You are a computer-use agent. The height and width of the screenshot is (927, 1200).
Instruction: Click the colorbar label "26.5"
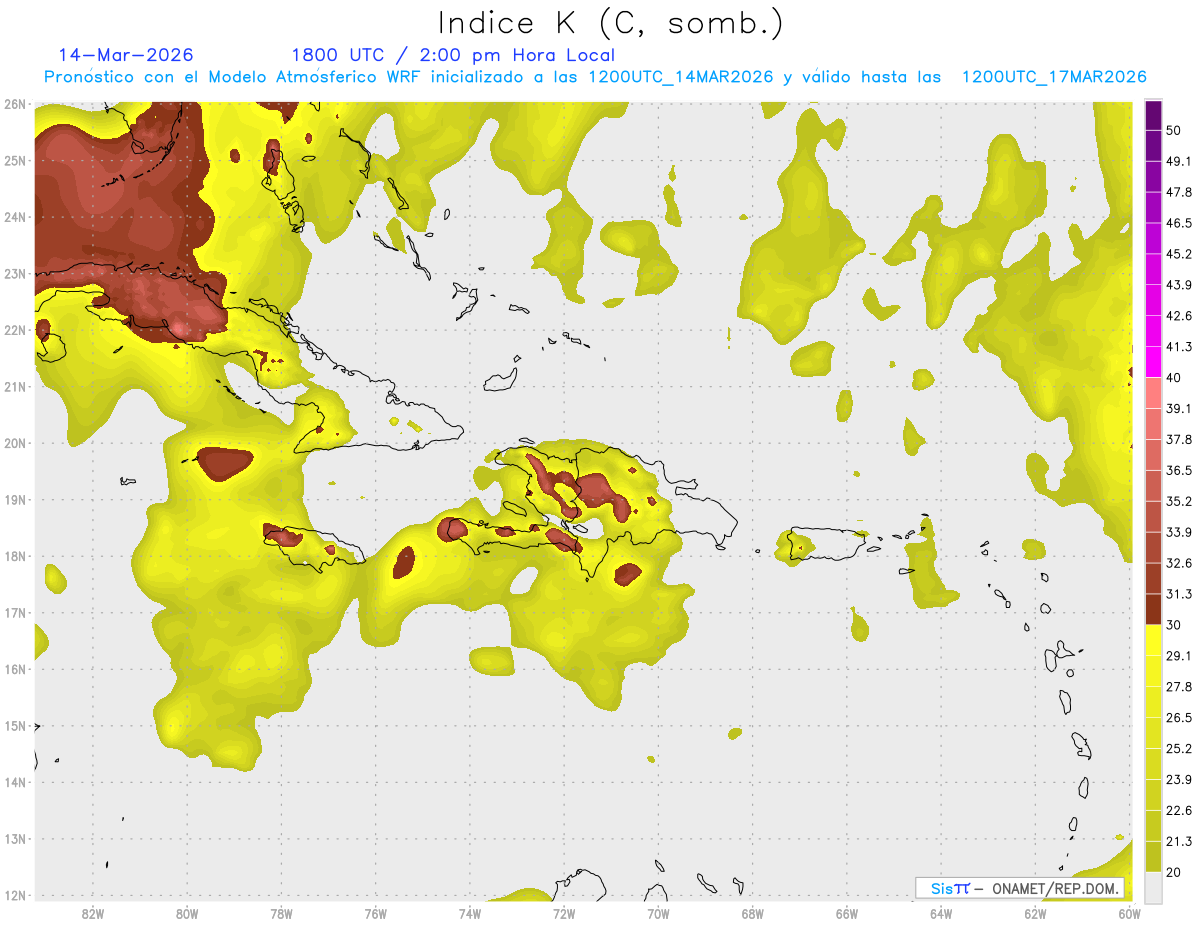[1179, 718]
